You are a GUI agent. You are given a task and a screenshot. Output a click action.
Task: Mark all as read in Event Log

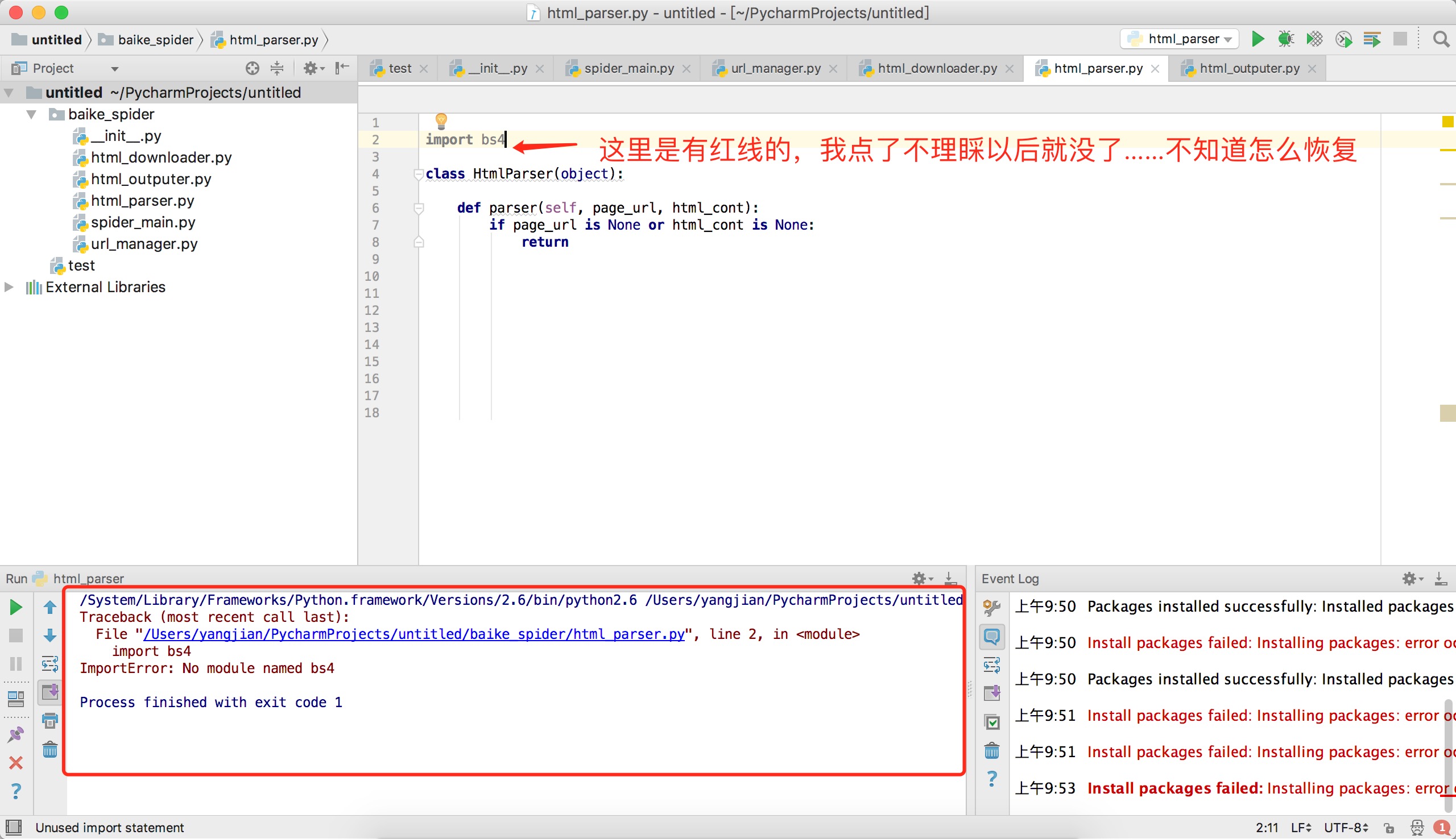pos(991,721)
